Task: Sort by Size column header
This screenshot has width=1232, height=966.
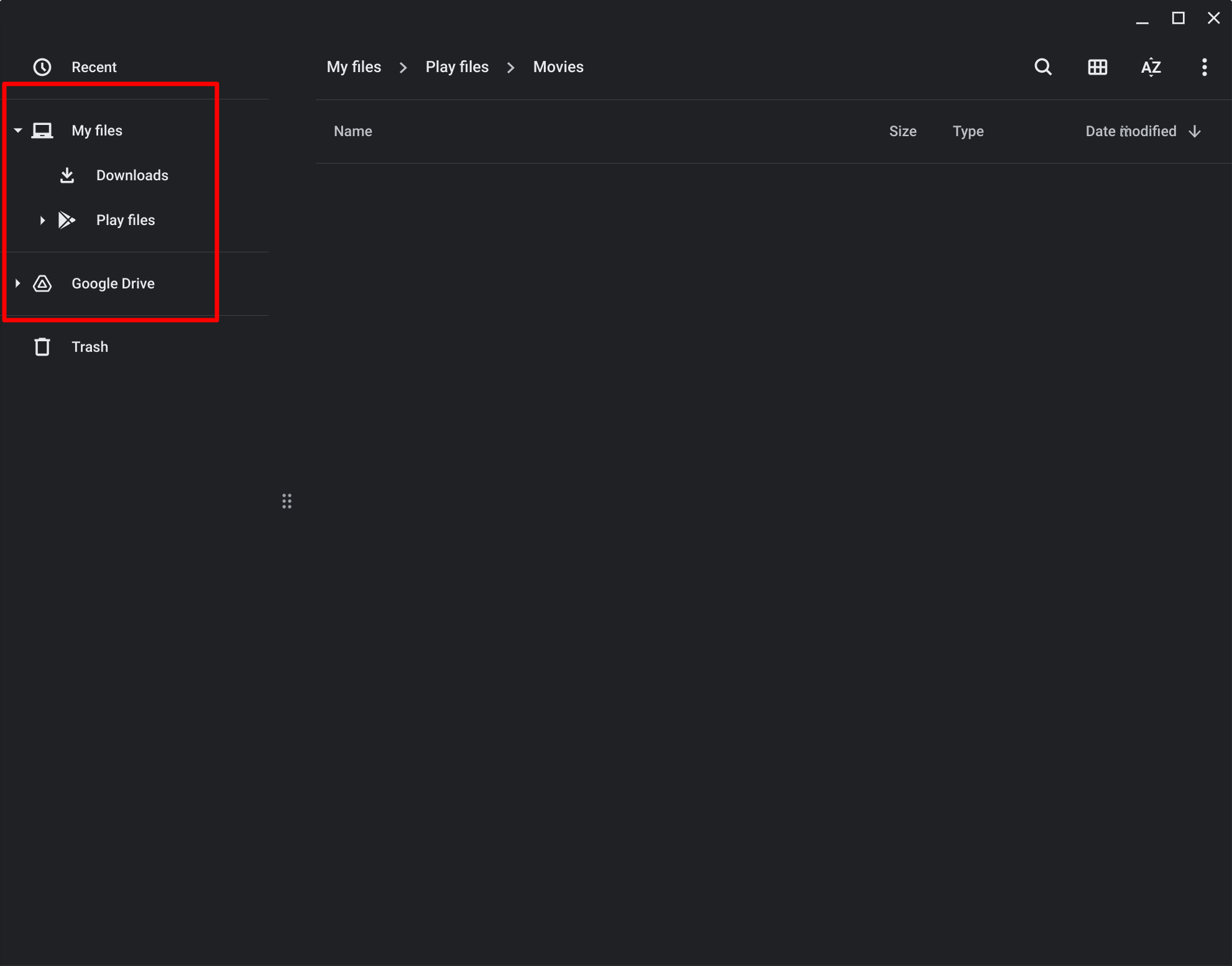Action: click(x=903, y=131)
